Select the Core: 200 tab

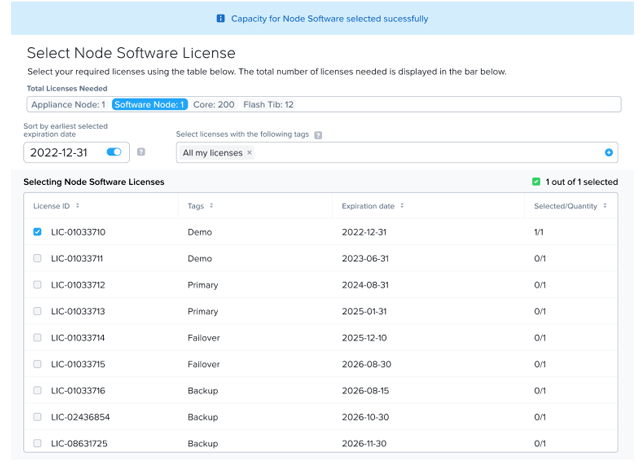[x=214, y=105]
